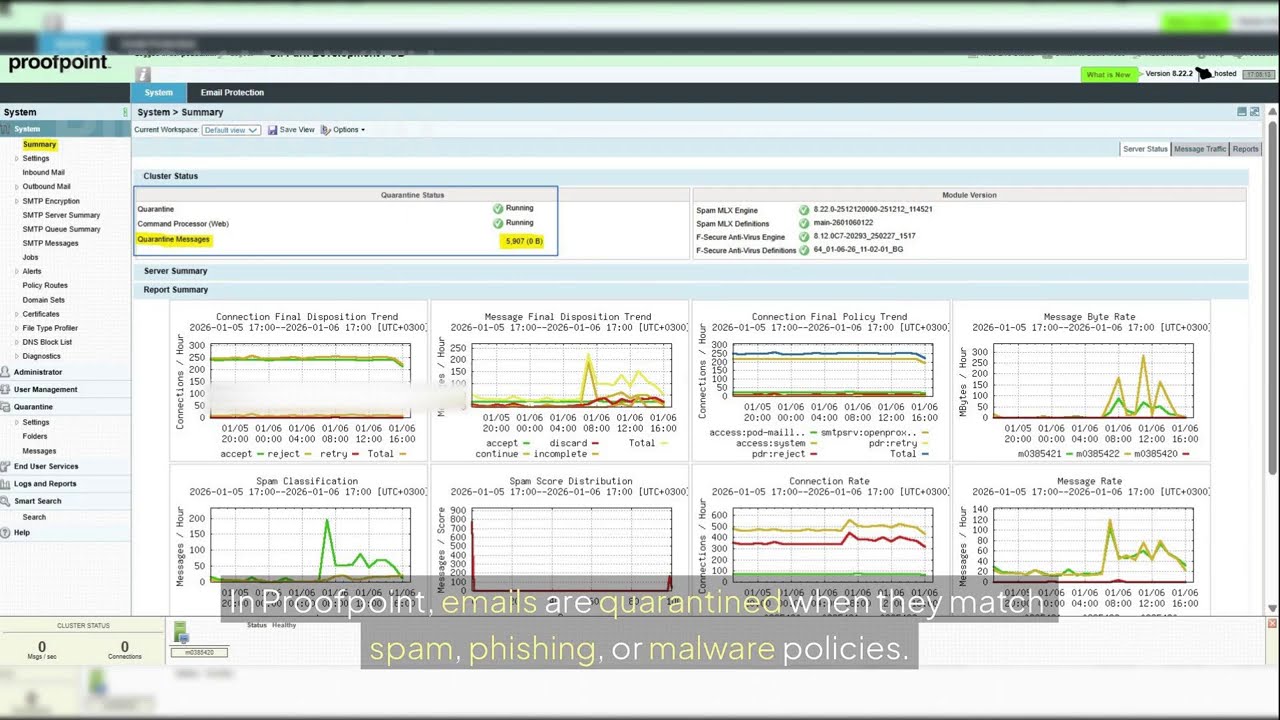Expand the File Type Profiler node
The width and height of the screenshot is (1280, 720).
pyautogui.click(x=16, y=328)
